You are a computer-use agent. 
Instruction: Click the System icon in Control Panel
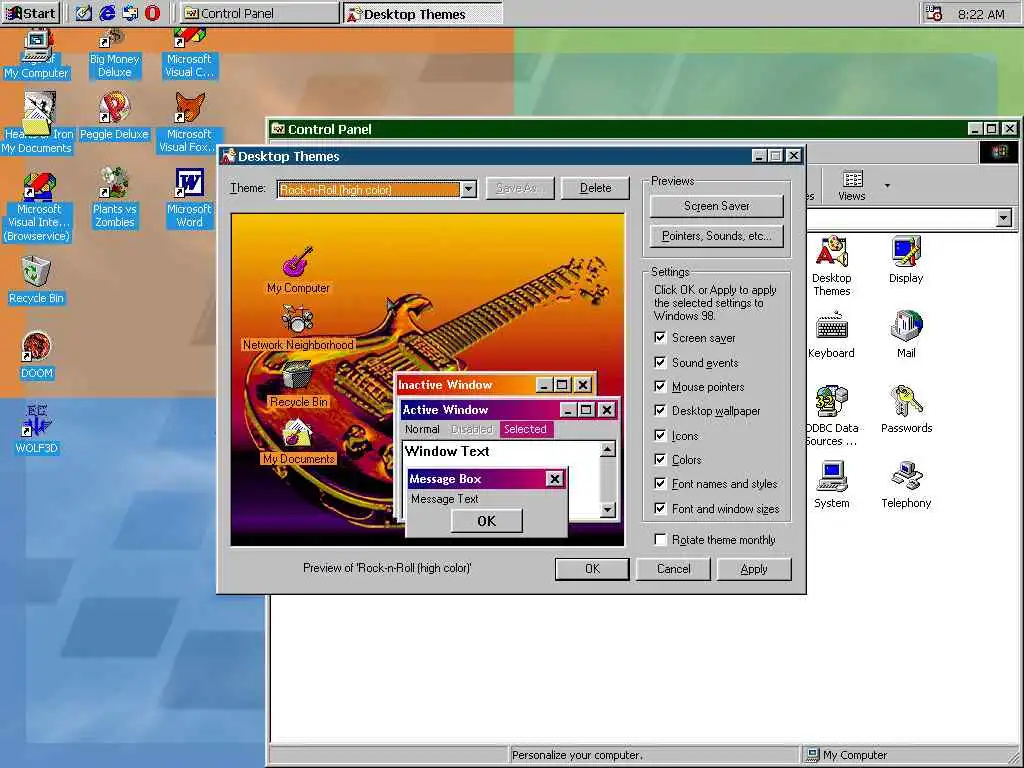831,485
